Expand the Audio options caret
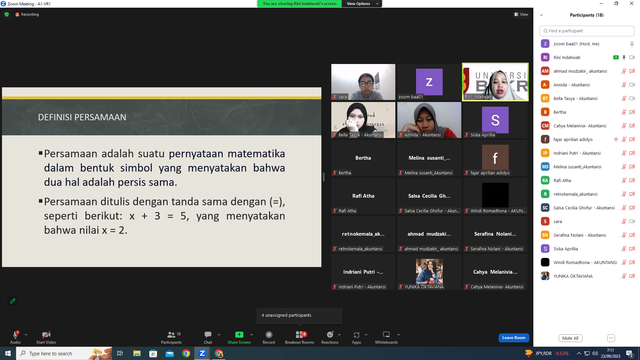 26,335
